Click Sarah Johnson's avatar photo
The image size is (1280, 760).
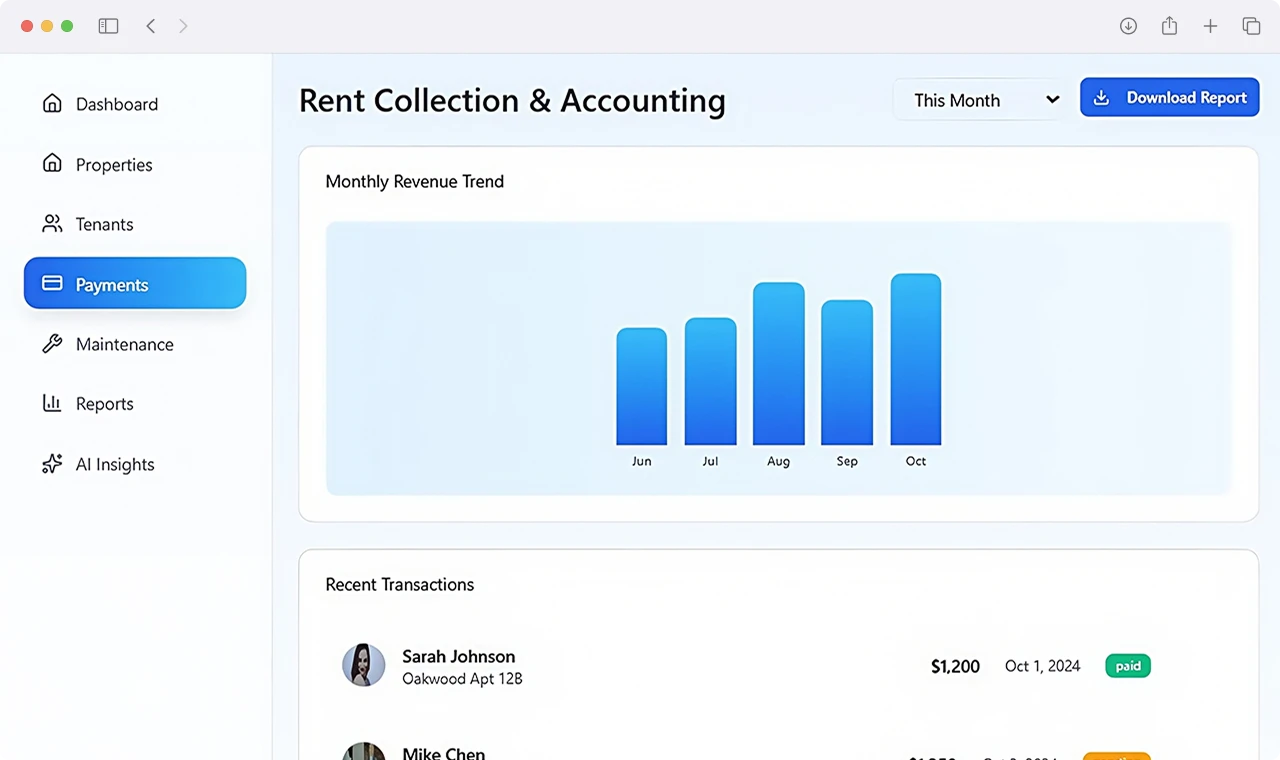coord(364,665)
